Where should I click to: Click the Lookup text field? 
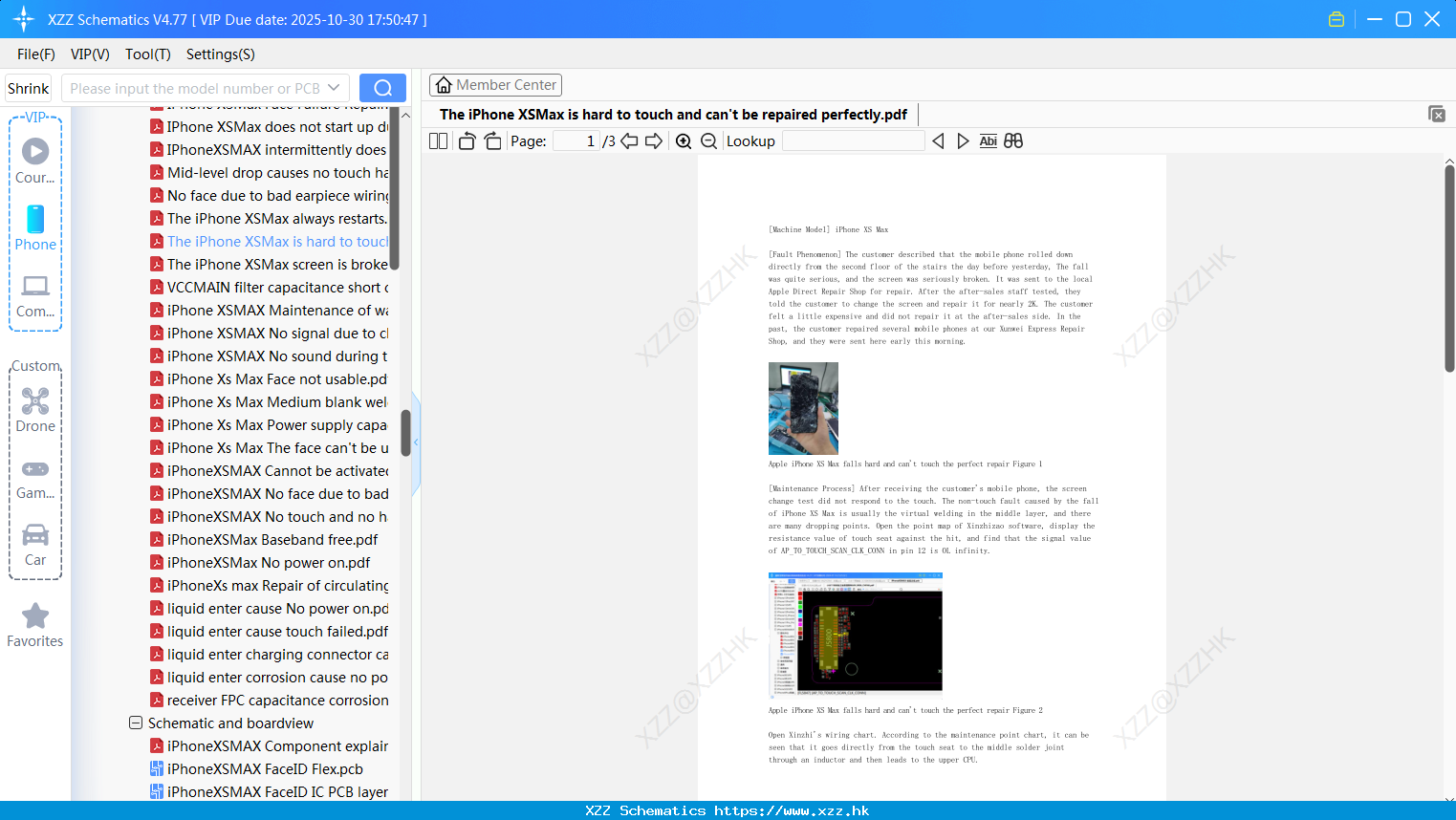[854, 140]
